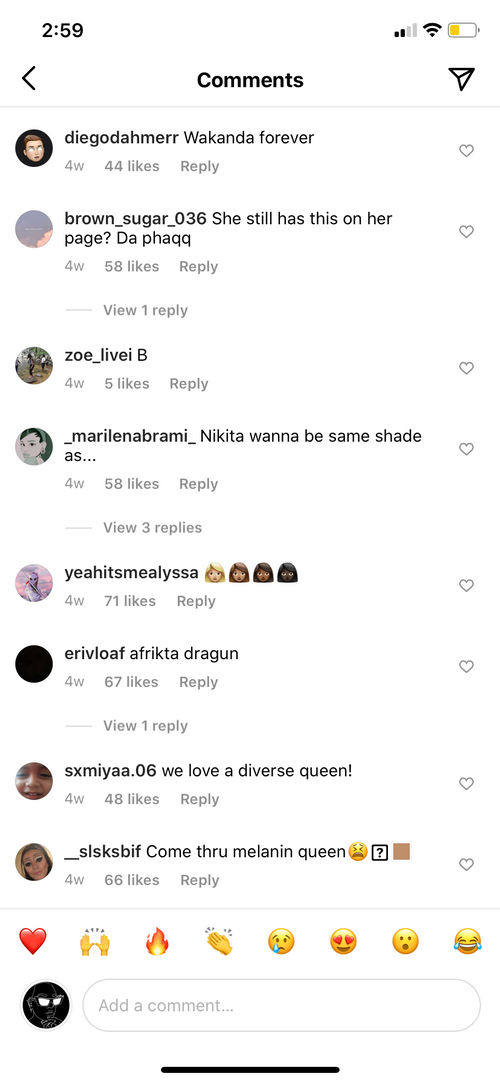
Task: Expand View 1 reply under erivloaf
Action: click(146, 725)
